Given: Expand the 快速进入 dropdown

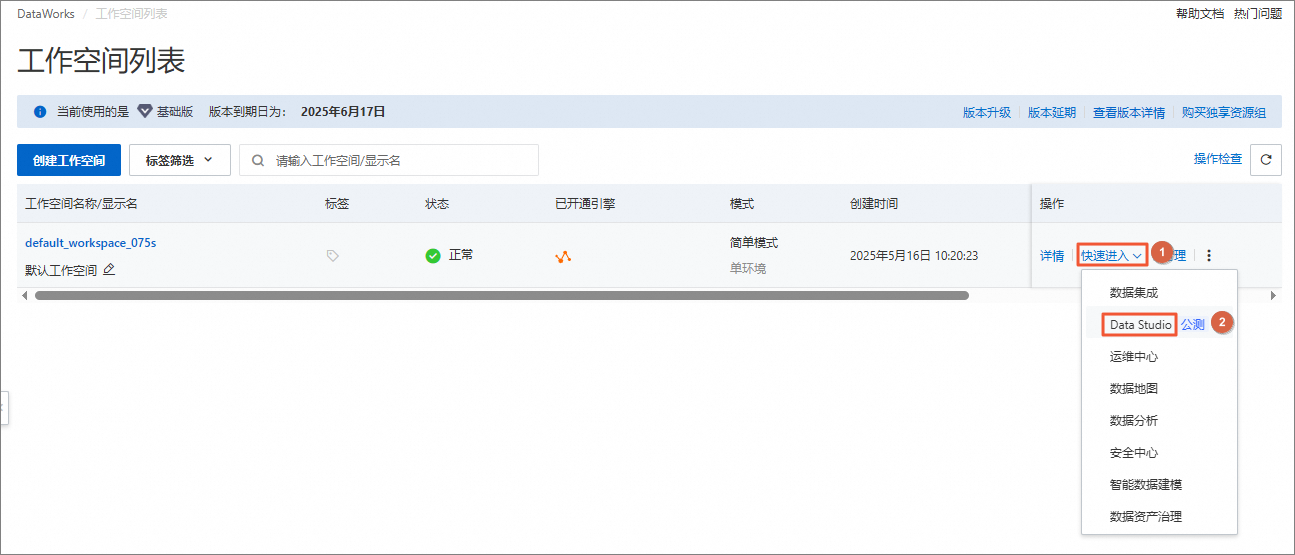Looking at the screenshot, I should (x=1112, y=255).
